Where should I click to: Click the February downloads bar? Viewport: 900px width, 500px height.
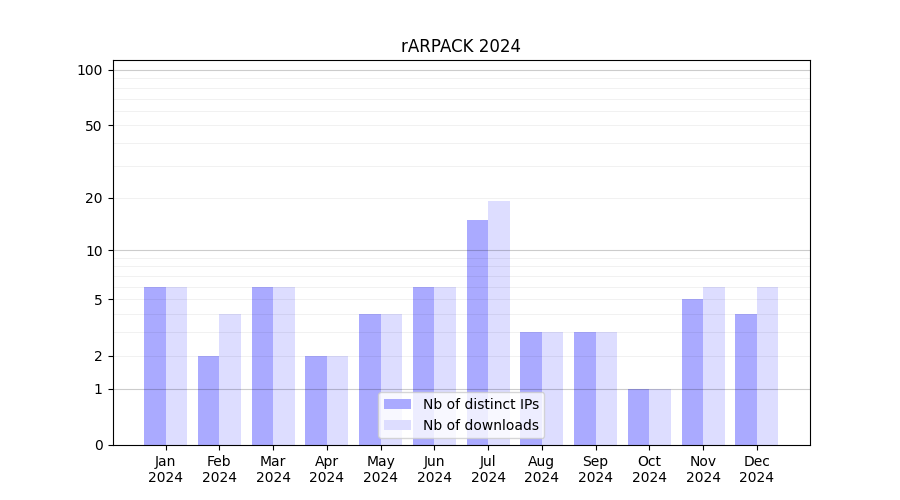pos(230,379)
